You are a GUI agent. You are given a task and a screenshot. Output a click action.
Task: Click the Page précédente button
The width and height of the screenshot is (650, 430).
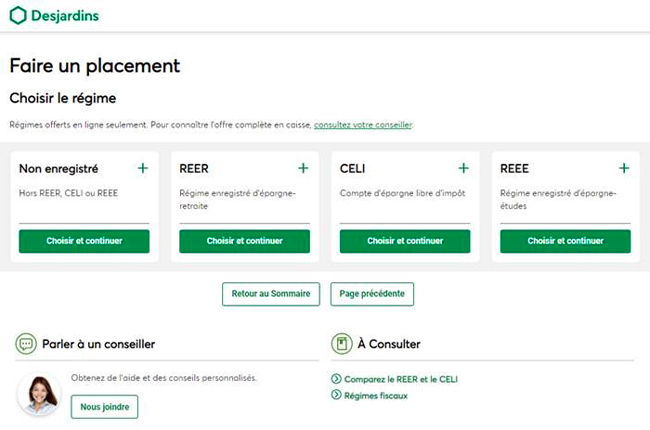tap(372, 294)
